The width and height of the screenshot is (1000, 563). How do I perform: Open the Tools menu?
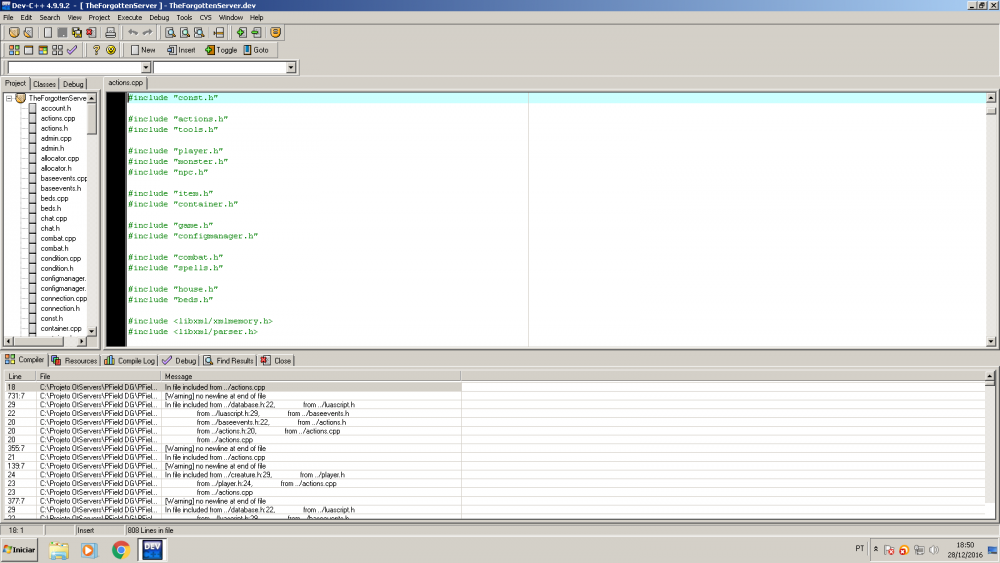tap(184, 17)
